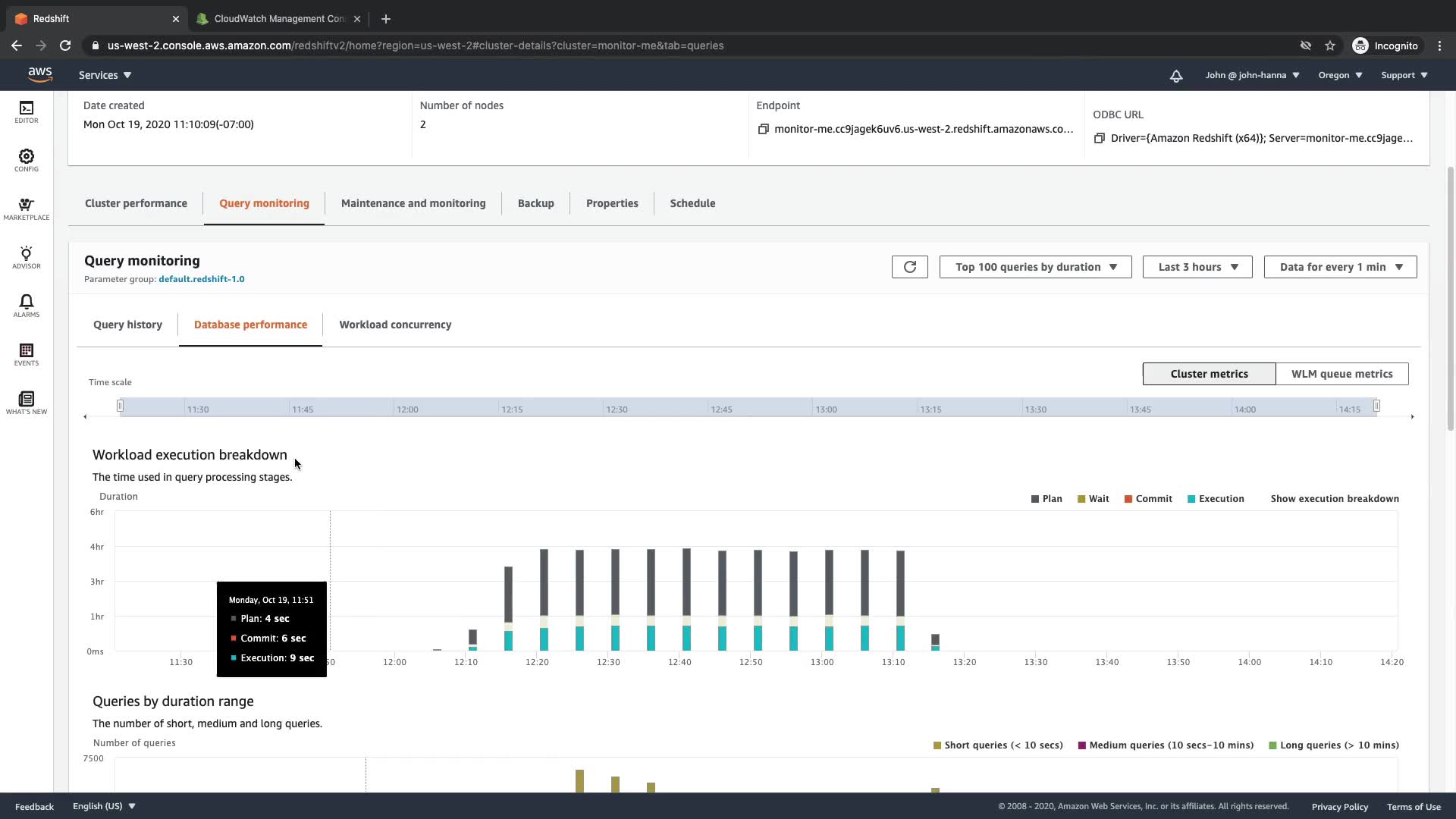Image resolution: width=1456 pixels, height=819 pixels.
Task: Switch to Cluster metrics view
Action: click(x=1209, y=374)
